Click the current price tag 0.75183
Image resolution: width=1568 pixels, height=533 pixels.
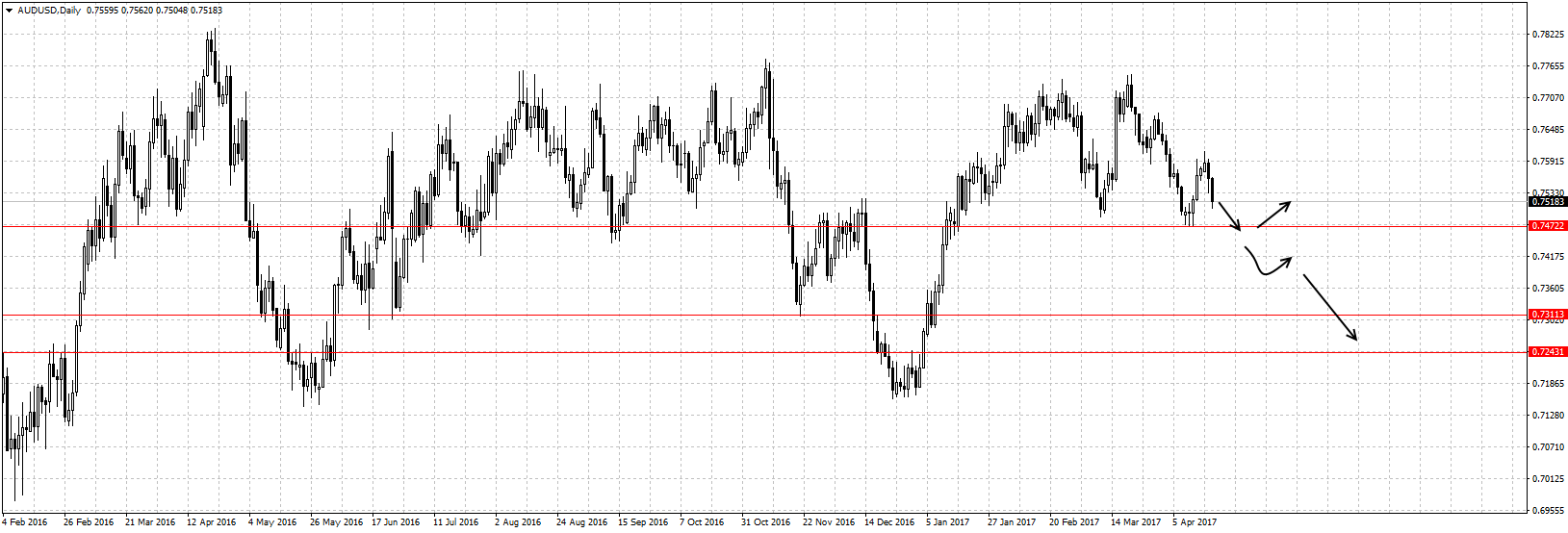pos(1548,202)
